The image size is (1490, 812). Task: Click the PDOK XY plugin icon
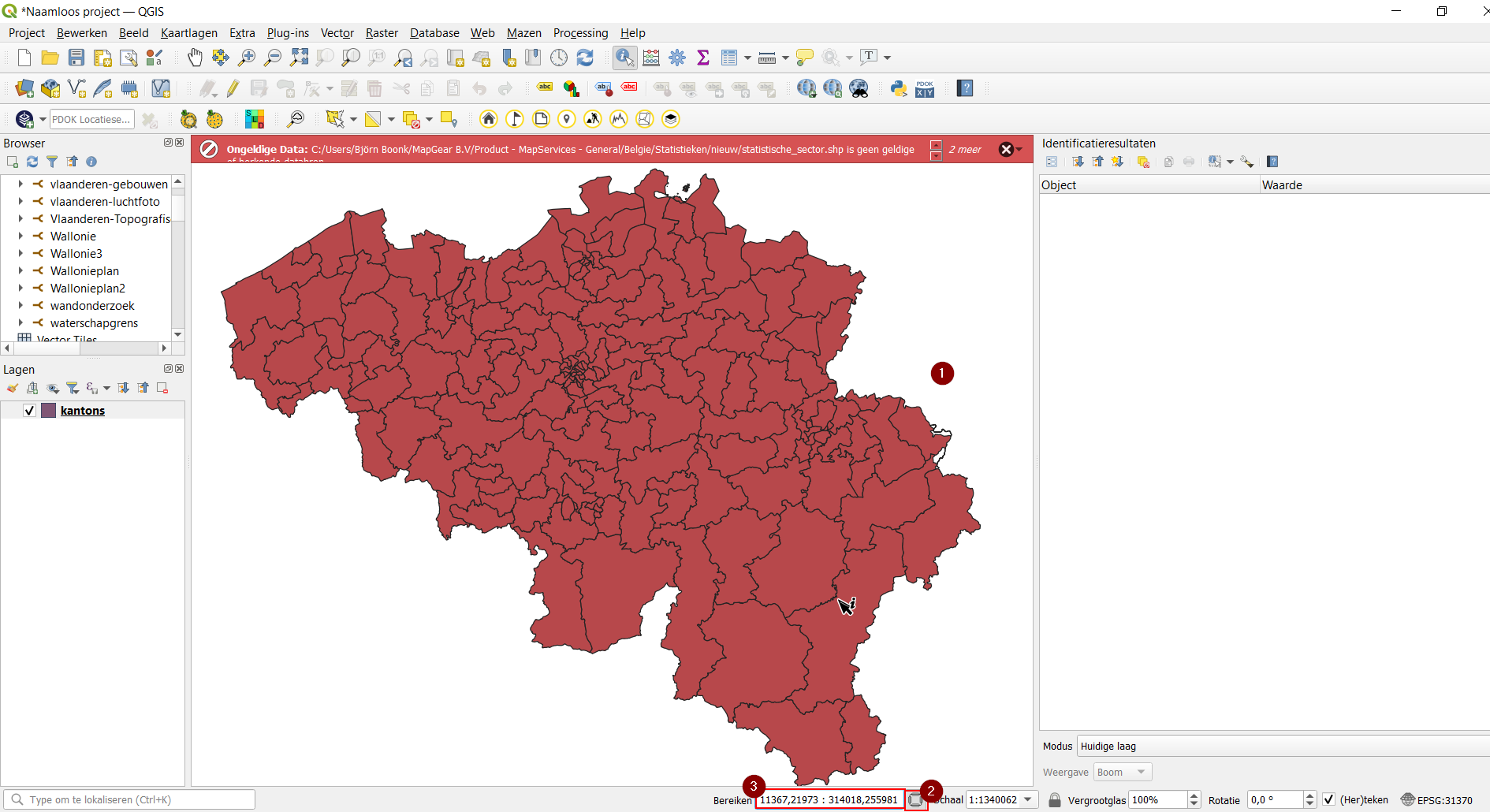coord(925,88)
